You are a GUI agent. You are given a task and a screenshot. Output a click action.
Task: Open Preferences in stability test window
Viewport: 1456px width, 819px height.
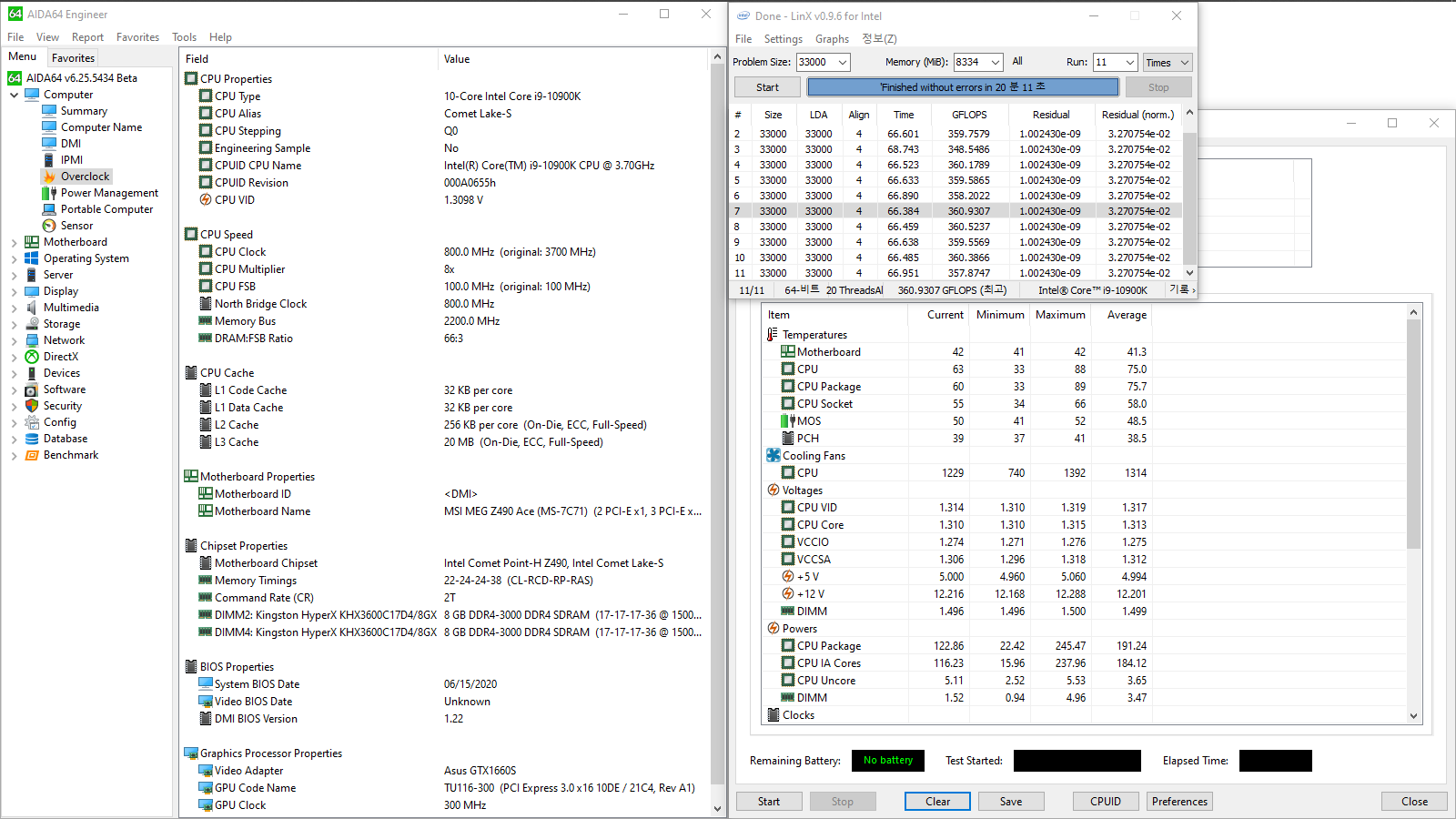pos(1179,802)
